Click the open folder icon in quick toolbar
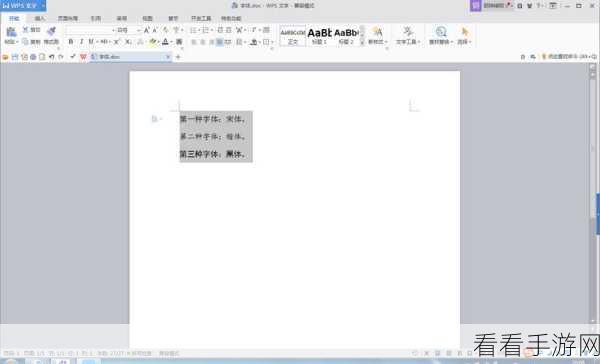 click(x=5, y=57)
